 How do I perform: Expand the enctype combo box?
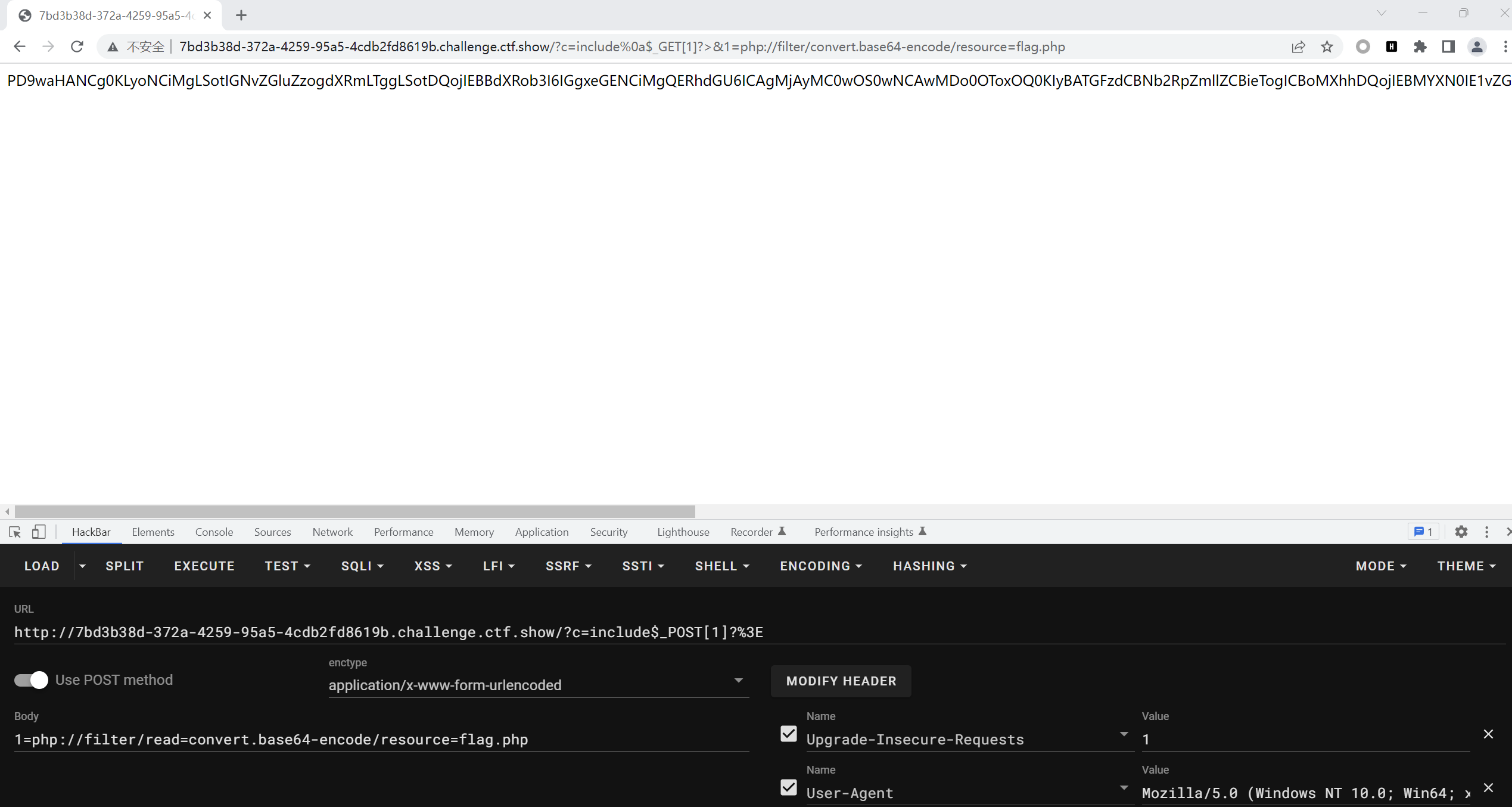click(538, 685)
